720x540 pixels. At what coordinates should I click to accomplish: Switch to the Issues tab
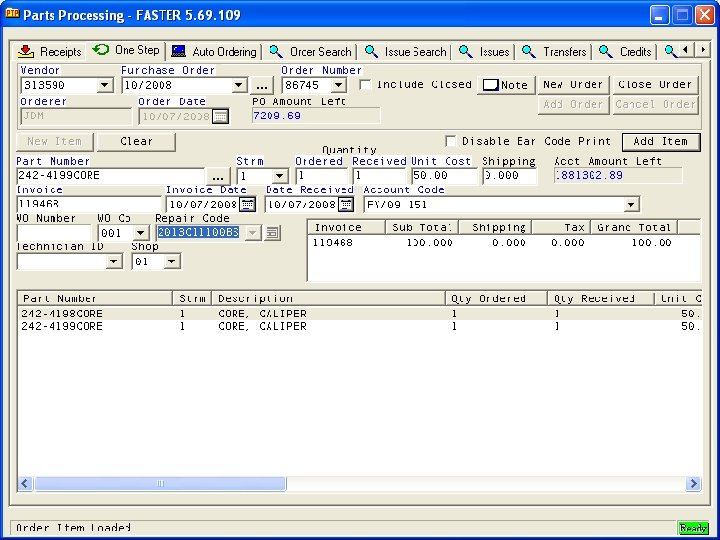point(484,51)
